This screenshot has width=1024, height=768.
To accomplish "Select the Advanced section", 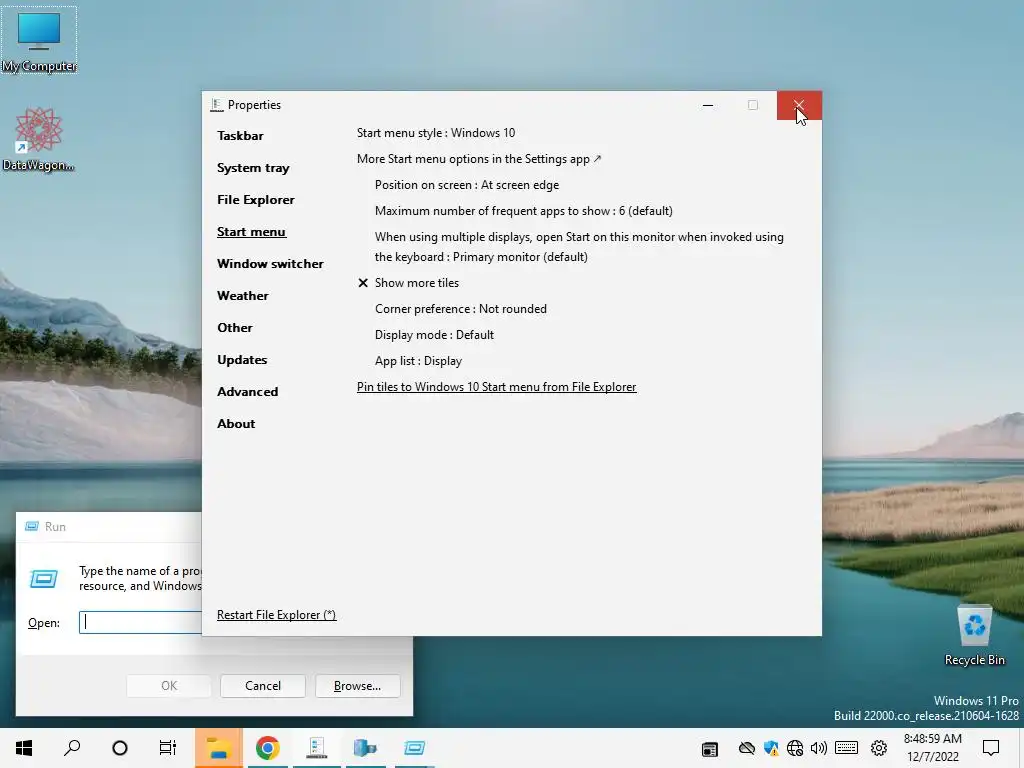I will point(248,392).
